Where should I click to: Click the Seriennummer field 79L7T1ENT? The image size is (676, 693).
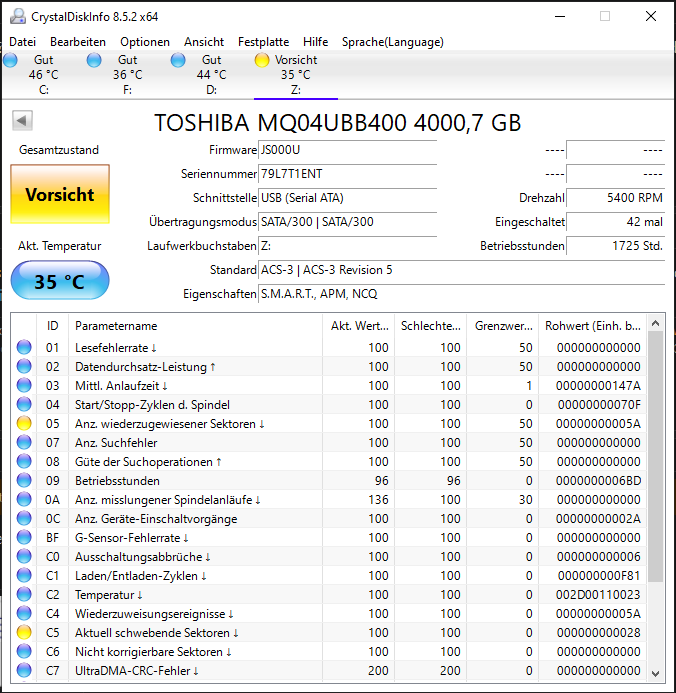(x=347, y=174)
